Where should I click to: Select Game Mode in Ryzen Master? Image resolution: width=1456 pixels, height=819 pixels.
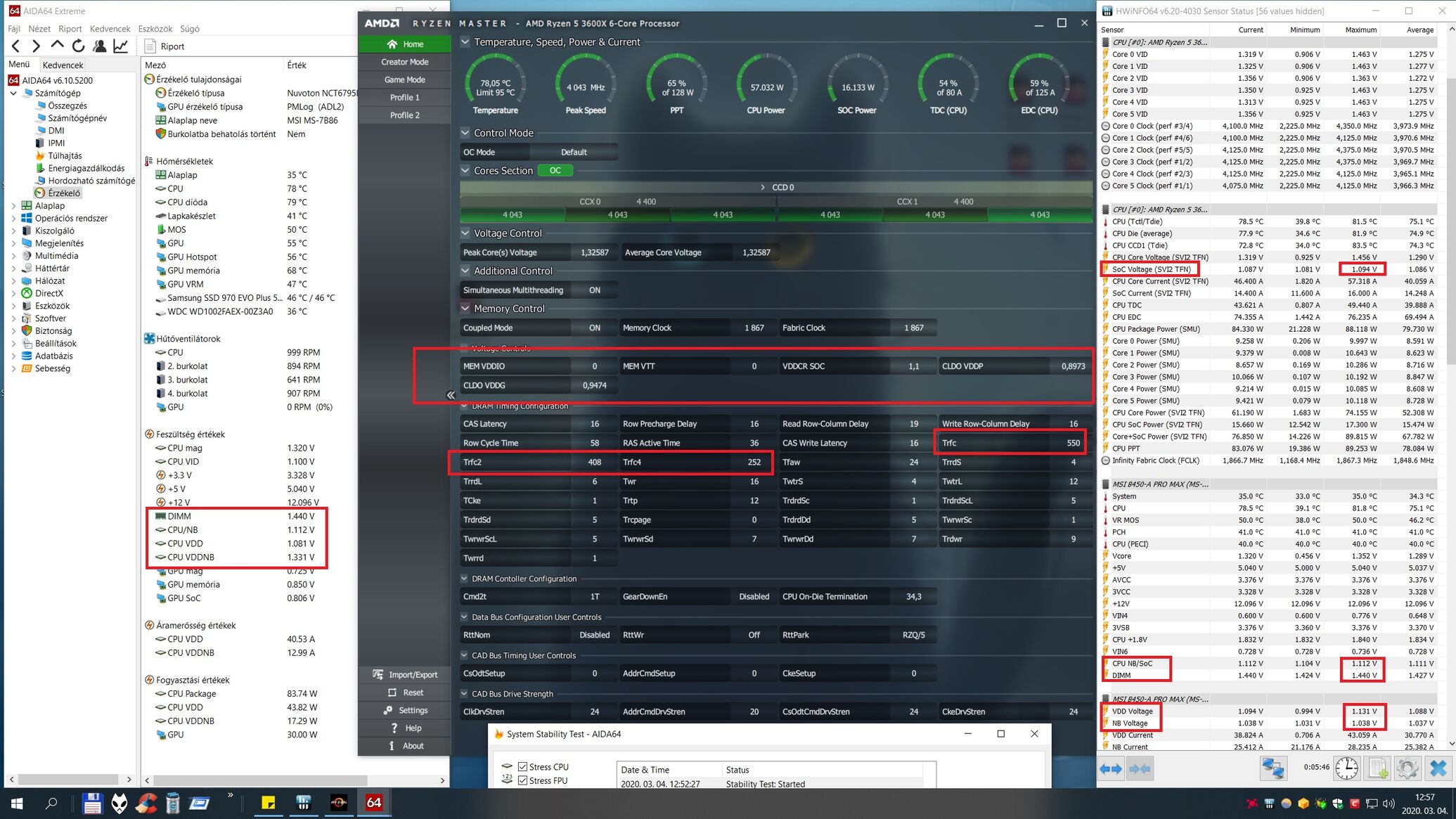click(x=404, y=79)
